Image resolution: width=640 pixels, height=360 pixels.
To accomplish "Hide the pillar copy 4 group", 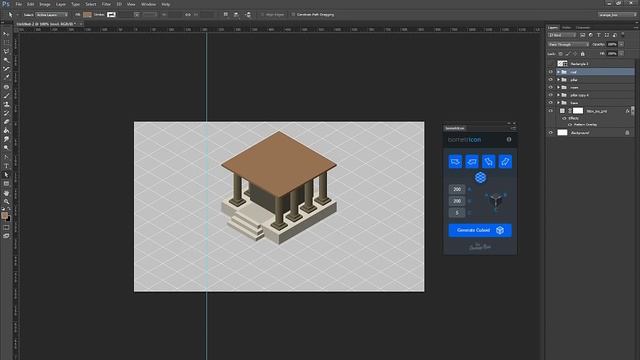I will pyautogui.click(x=551, y=95).
